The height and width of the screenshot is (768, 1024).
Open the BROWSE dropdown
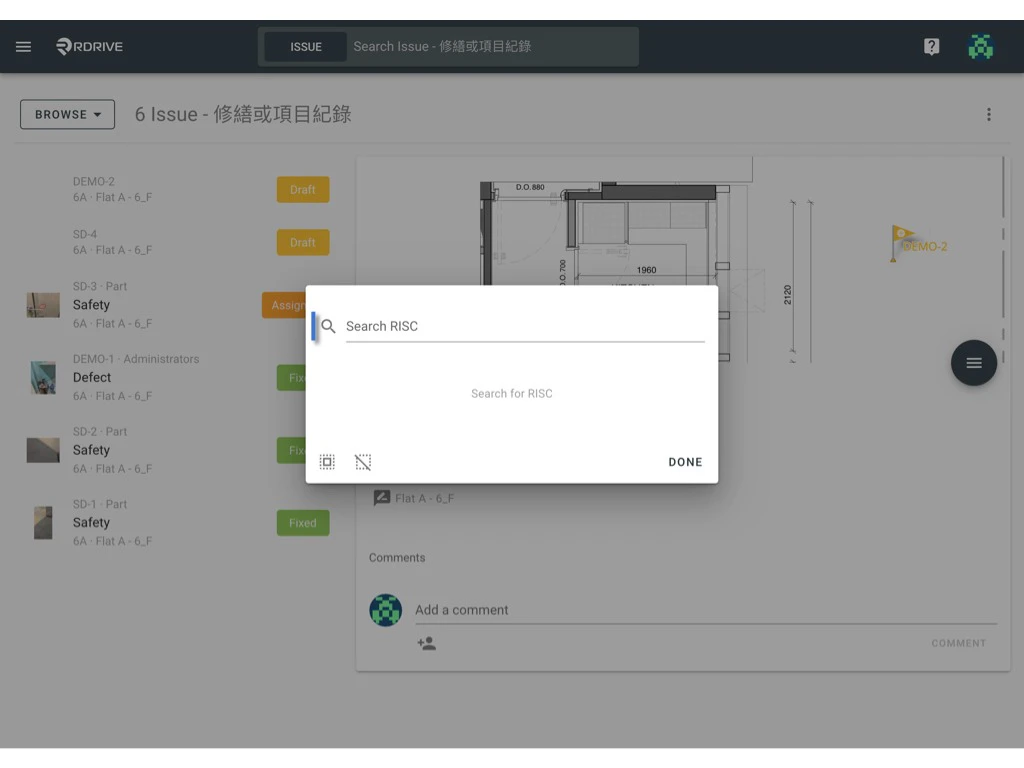click(67, 114)
